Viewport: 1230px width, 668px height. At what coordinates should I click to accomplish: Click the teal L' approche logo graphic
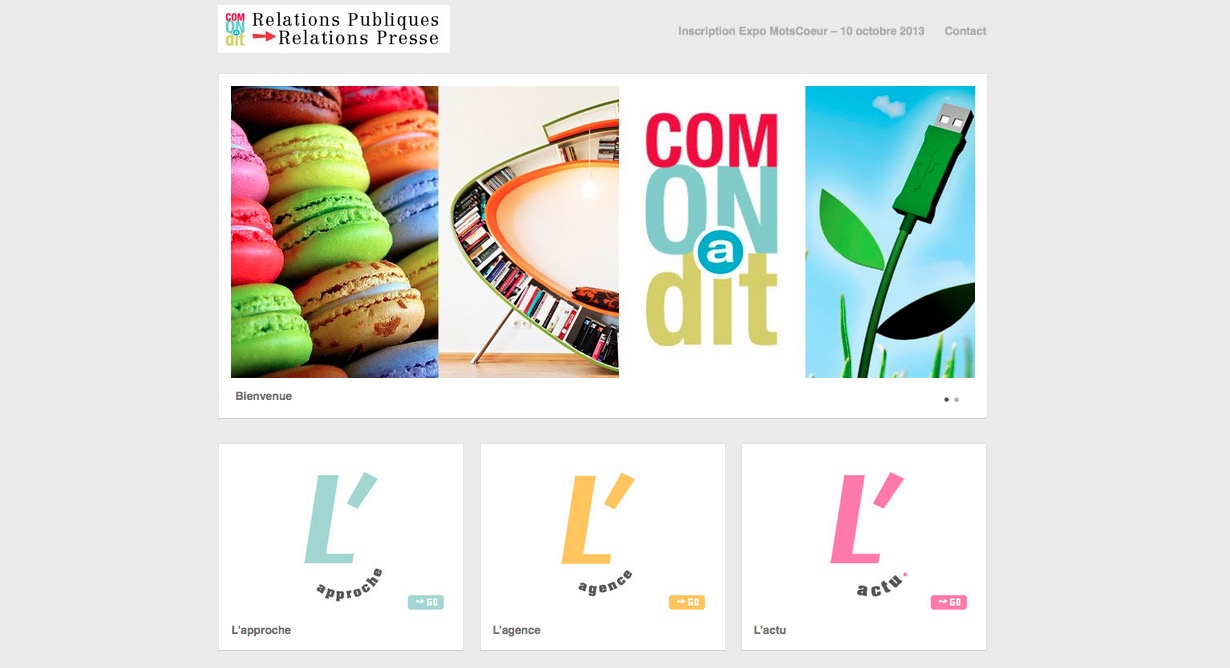[342, 536]
